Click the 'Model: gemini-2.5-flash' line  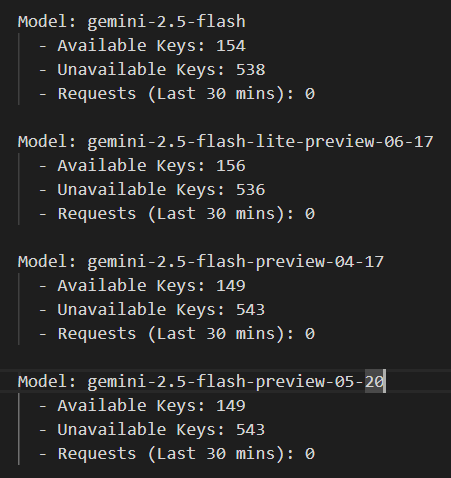[132, 22]
